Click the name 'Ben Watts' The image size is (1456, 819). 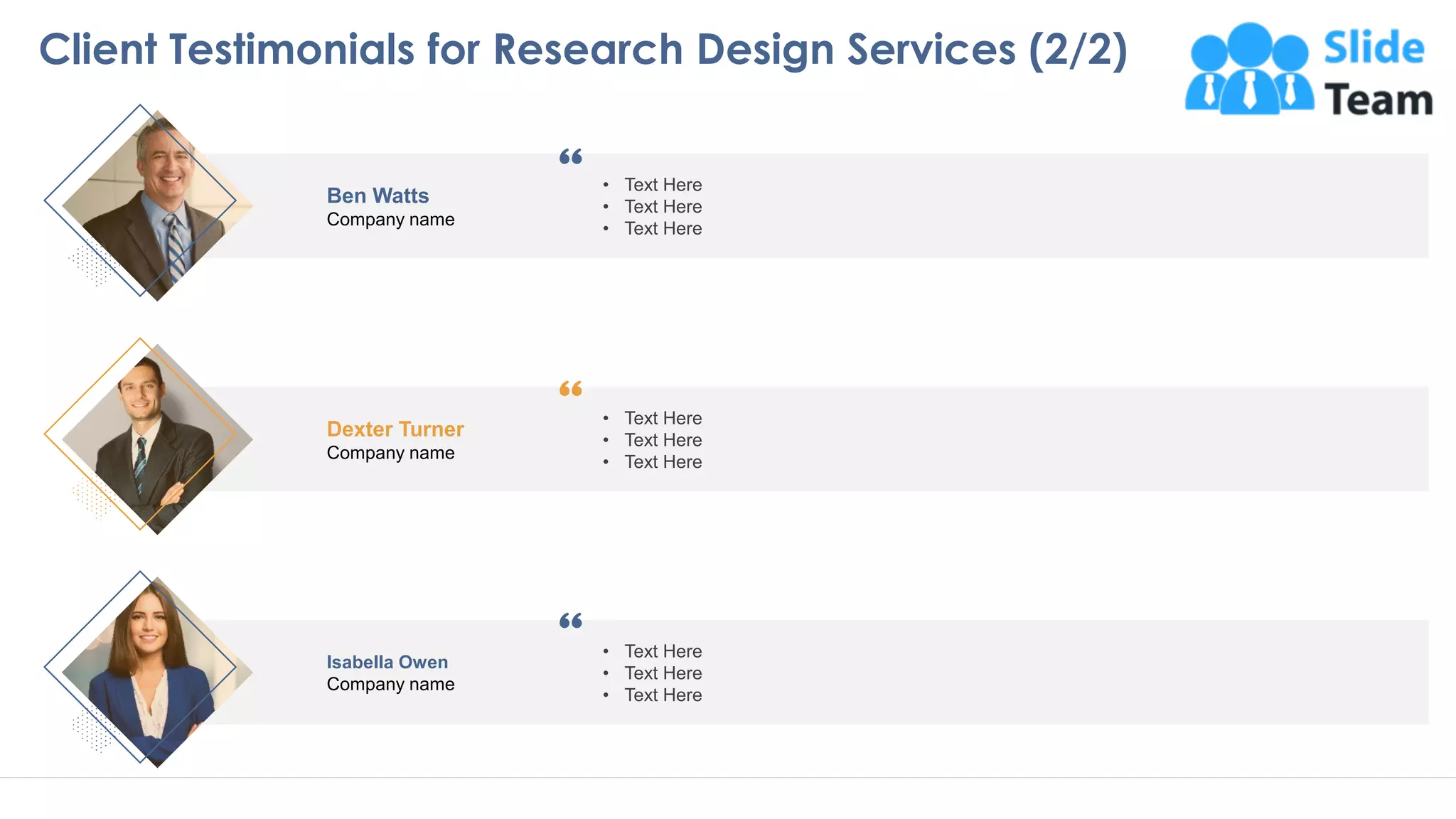point(378,196)
